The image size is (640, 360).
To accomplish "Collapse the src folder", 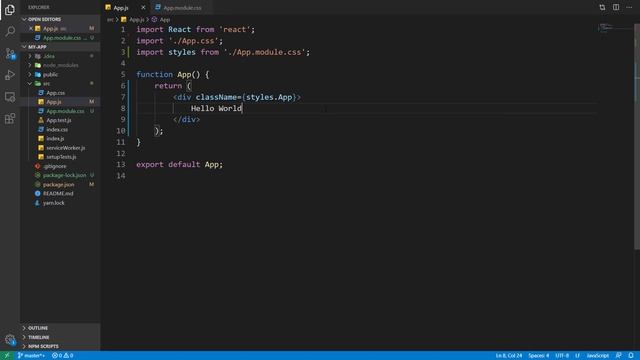I will pyautogui.click(x=60, y=84).
